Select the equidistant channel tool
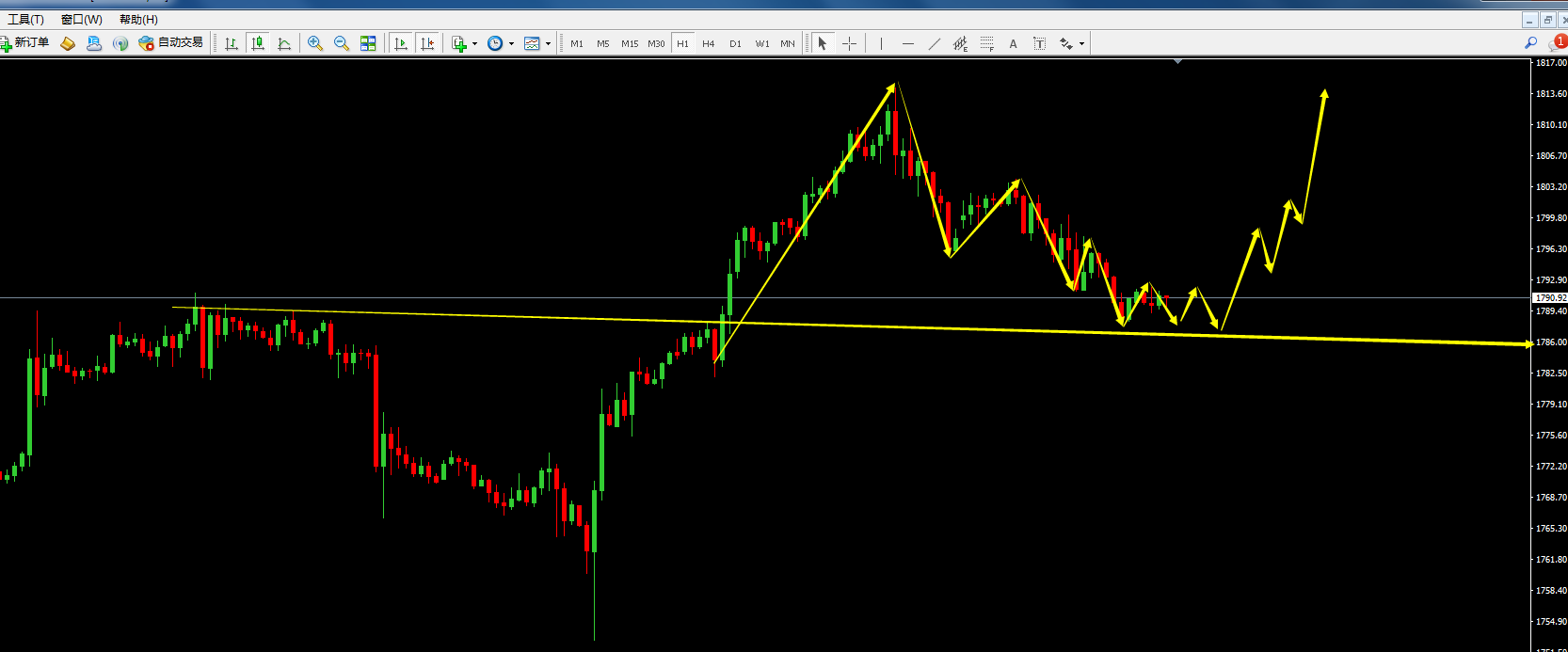Image resolution: width=1568 pixels, height=652 pixels. point(960,43)
